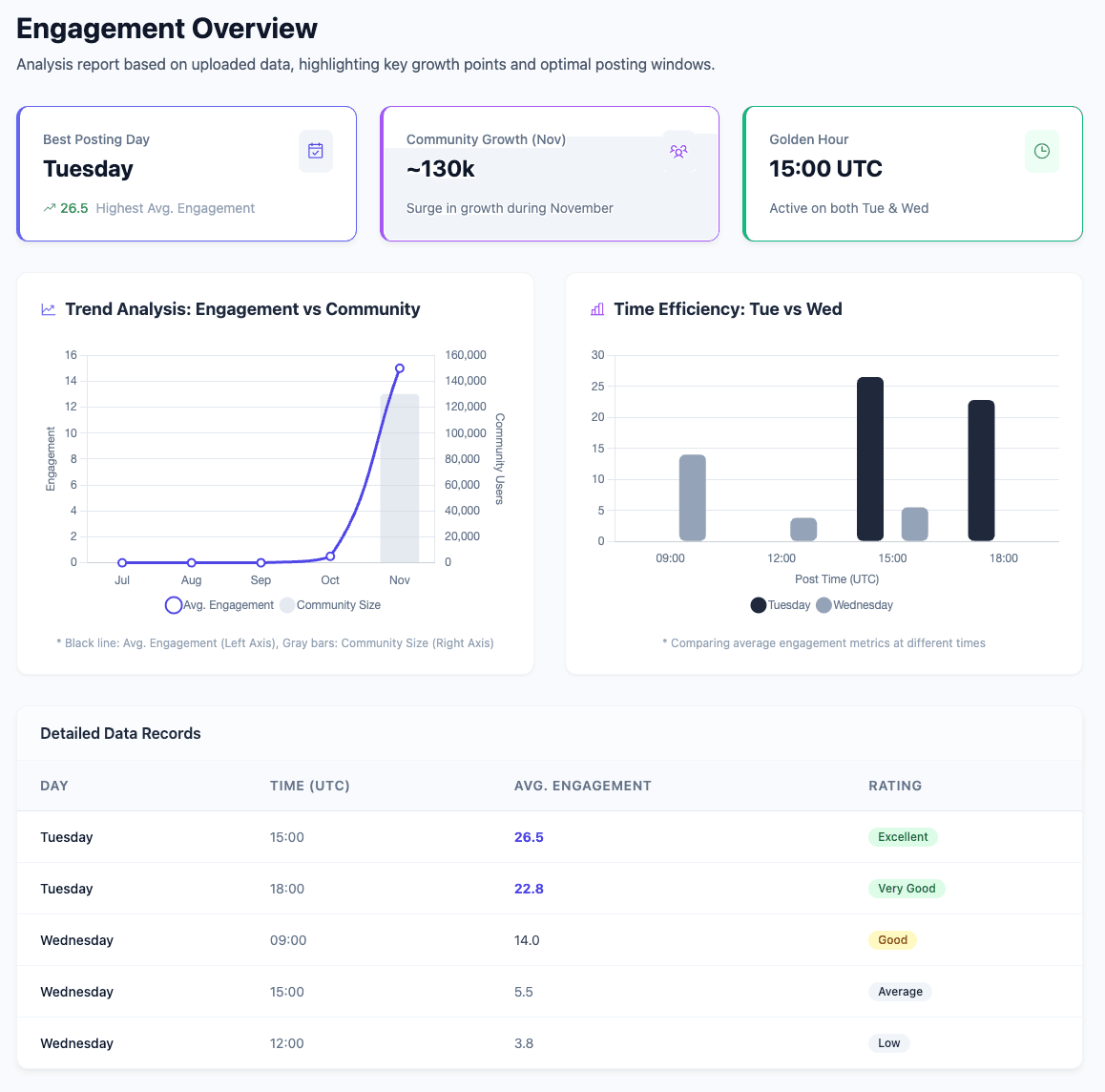Image resolution: width=1105 pixels, height=1092 pixels.
Task: Click the trend line icon beside Trend Analysis
Action: tap(49, 309)
